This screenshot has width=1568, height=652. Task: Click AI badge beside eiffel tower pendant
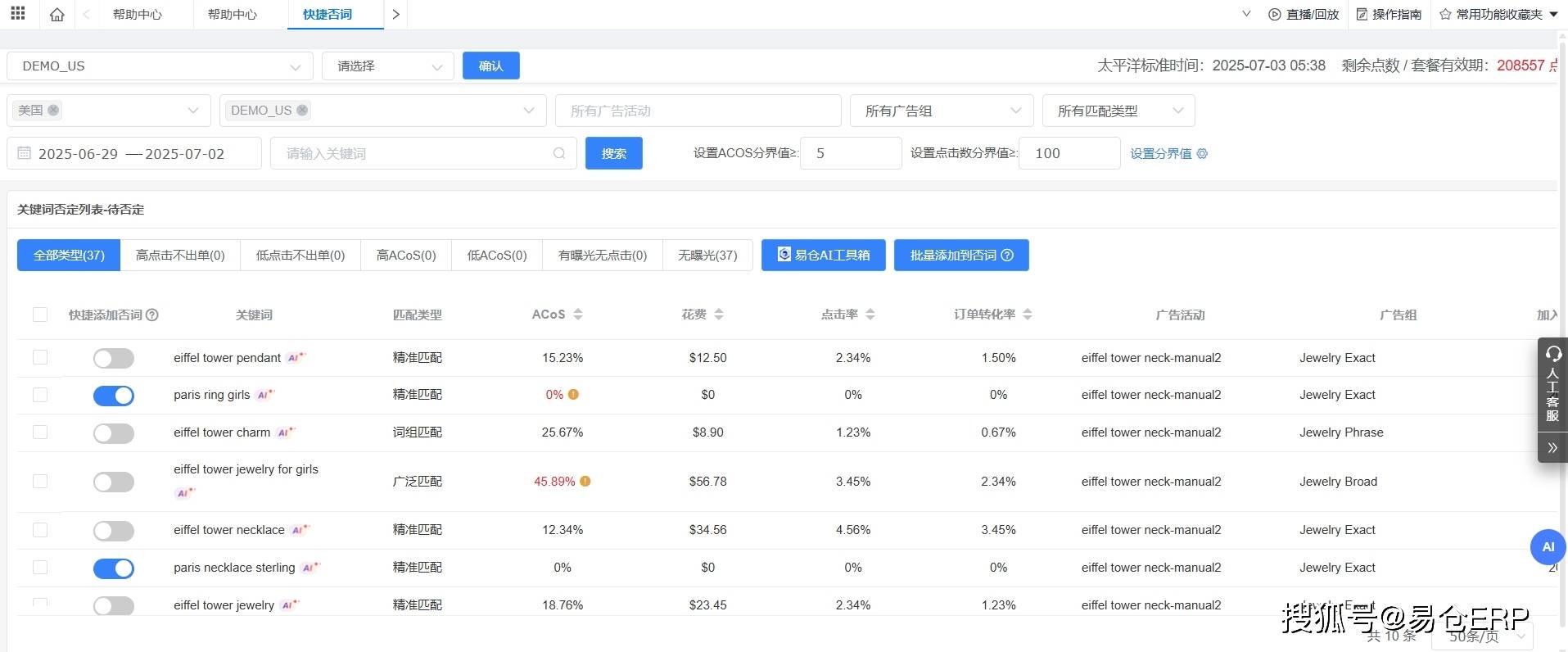coord(296,358)
